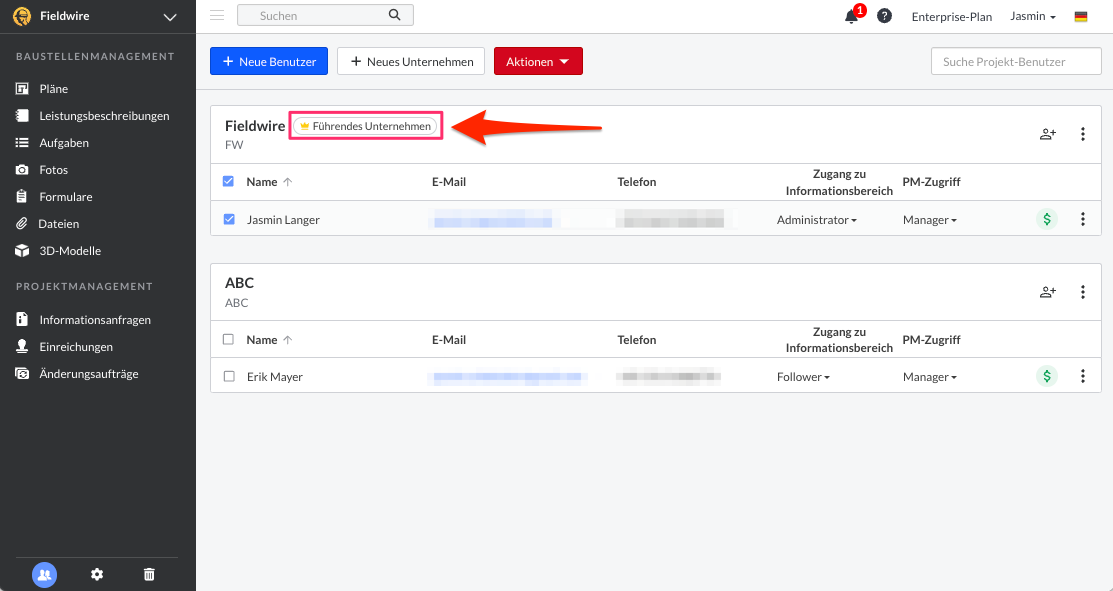Click the Neue Benutzer button
1113x591 pixels.
(269, 62)
